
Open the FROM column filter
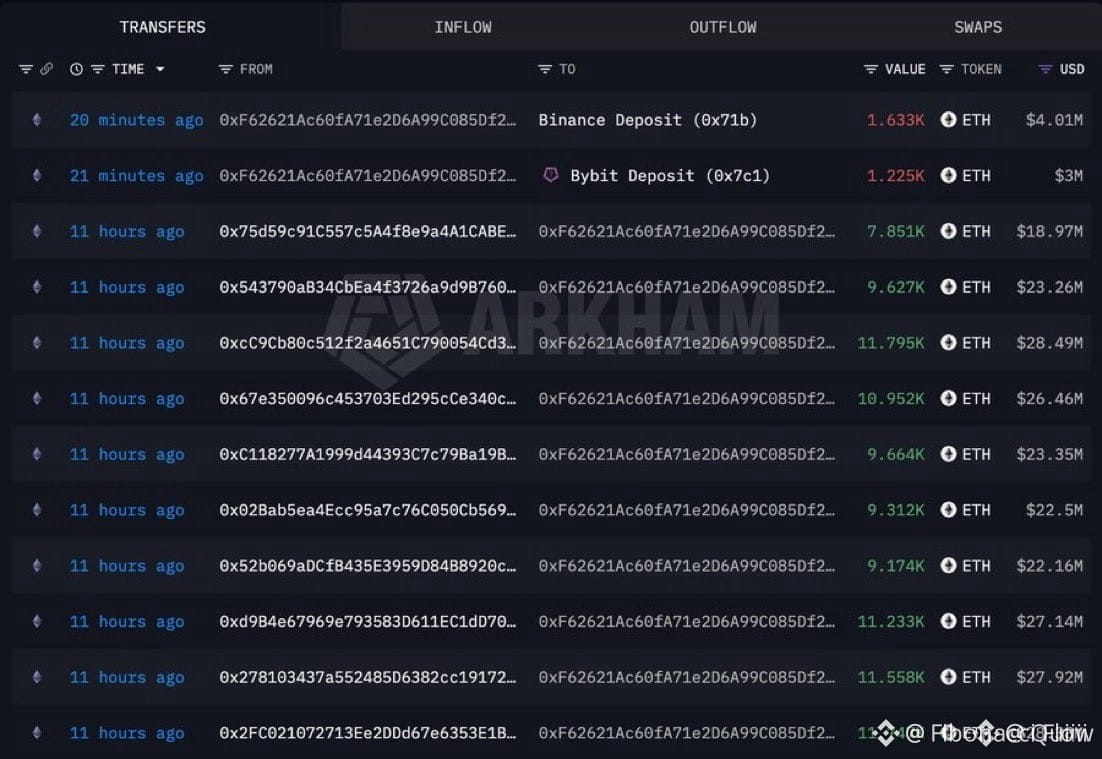(226, 69)
